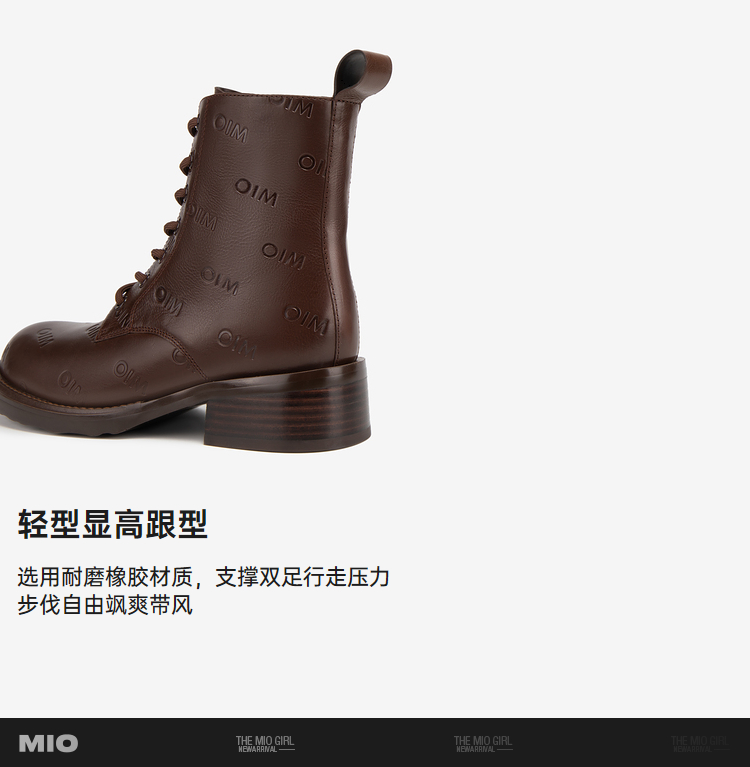Select the middle THE MIO GIRL footer label
Viewport: 750px width, 767px height.
coord(483,743)
